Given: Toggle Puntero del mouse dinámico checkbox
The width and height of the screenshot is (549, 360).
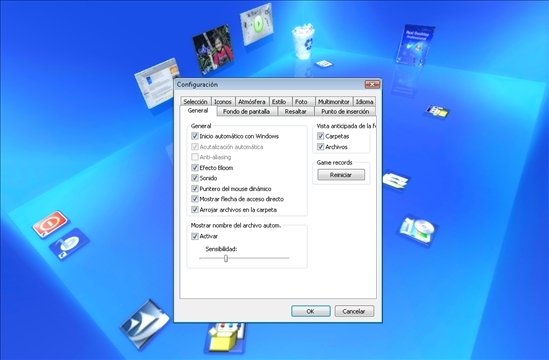Looking at the screenshot, I should click(195, 188).
